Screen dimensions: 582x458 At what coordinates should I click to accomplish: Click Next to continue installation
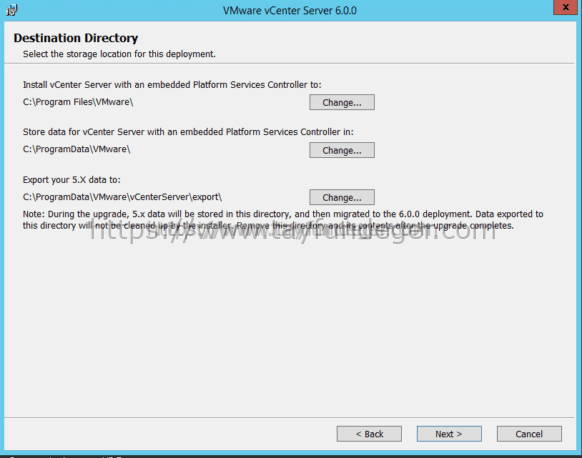tap(449, 434)
